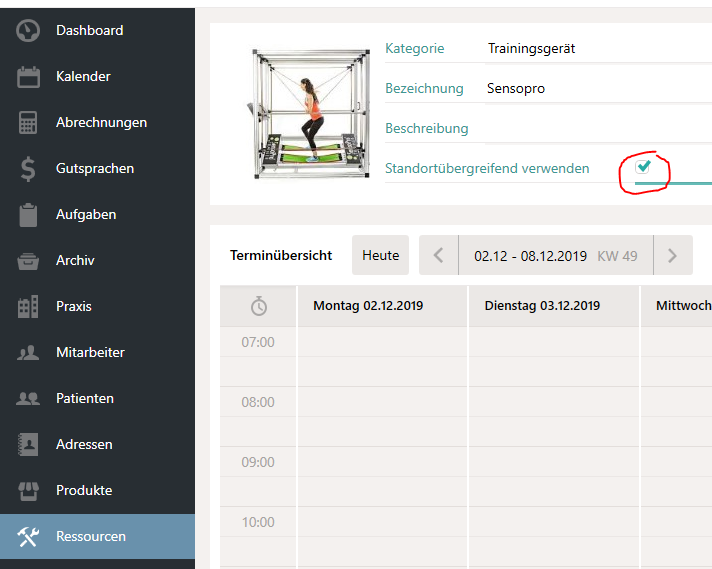
Task: Click the Aufgaben clipboard icon
Action: [x=28, y=215]
